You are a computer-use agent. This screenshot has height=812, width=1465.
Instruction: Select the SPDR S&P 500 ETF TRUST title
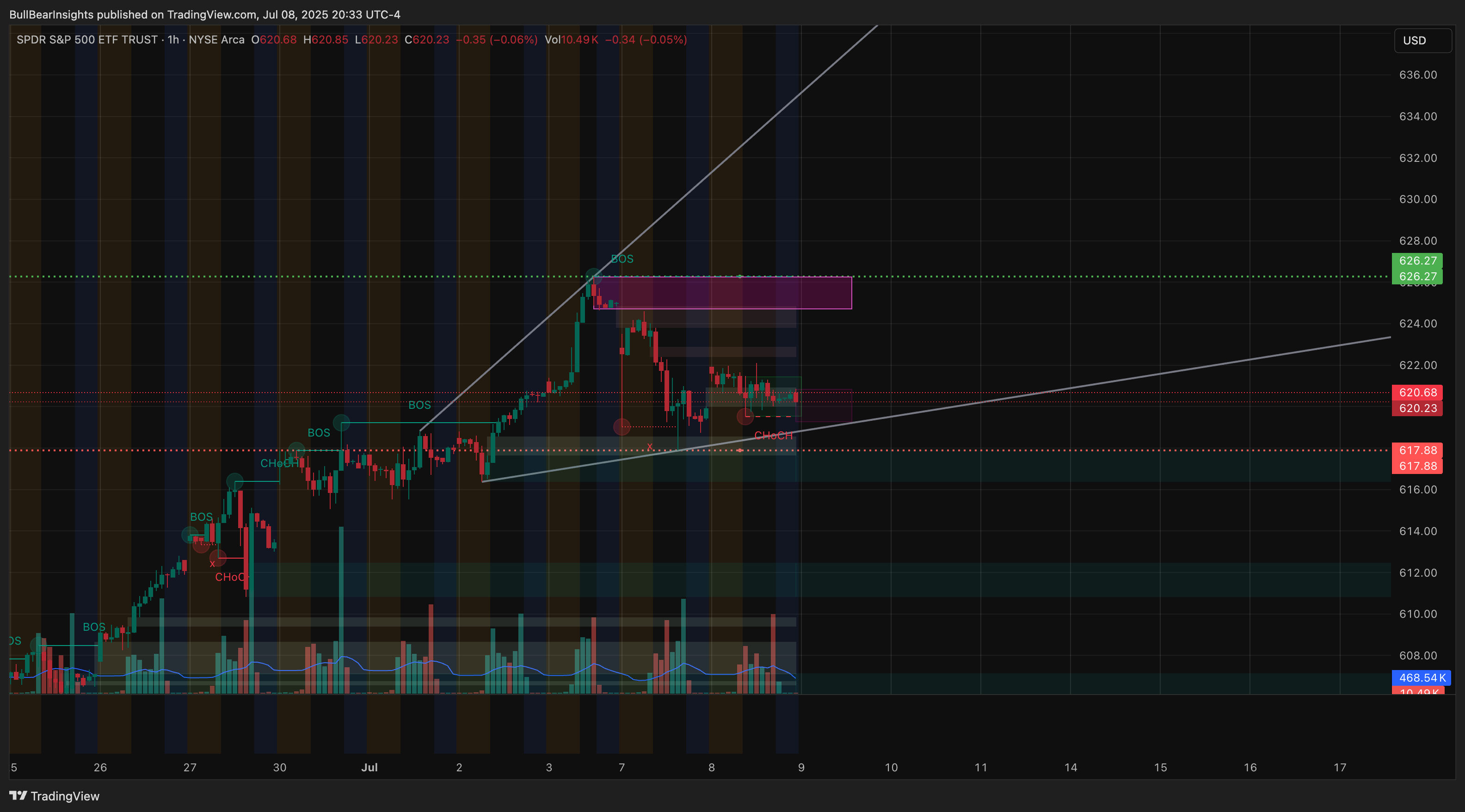pyautogui.click(x=87, y=40)
